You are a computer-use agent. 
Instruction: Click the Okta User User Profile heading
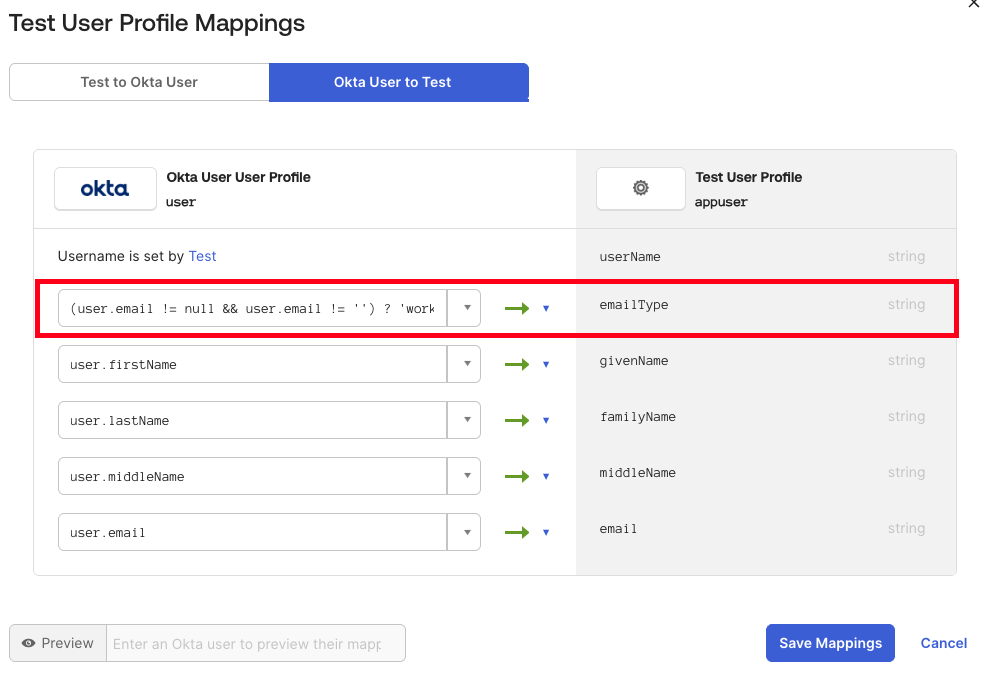pyautogui.click(x=239, y=177)
